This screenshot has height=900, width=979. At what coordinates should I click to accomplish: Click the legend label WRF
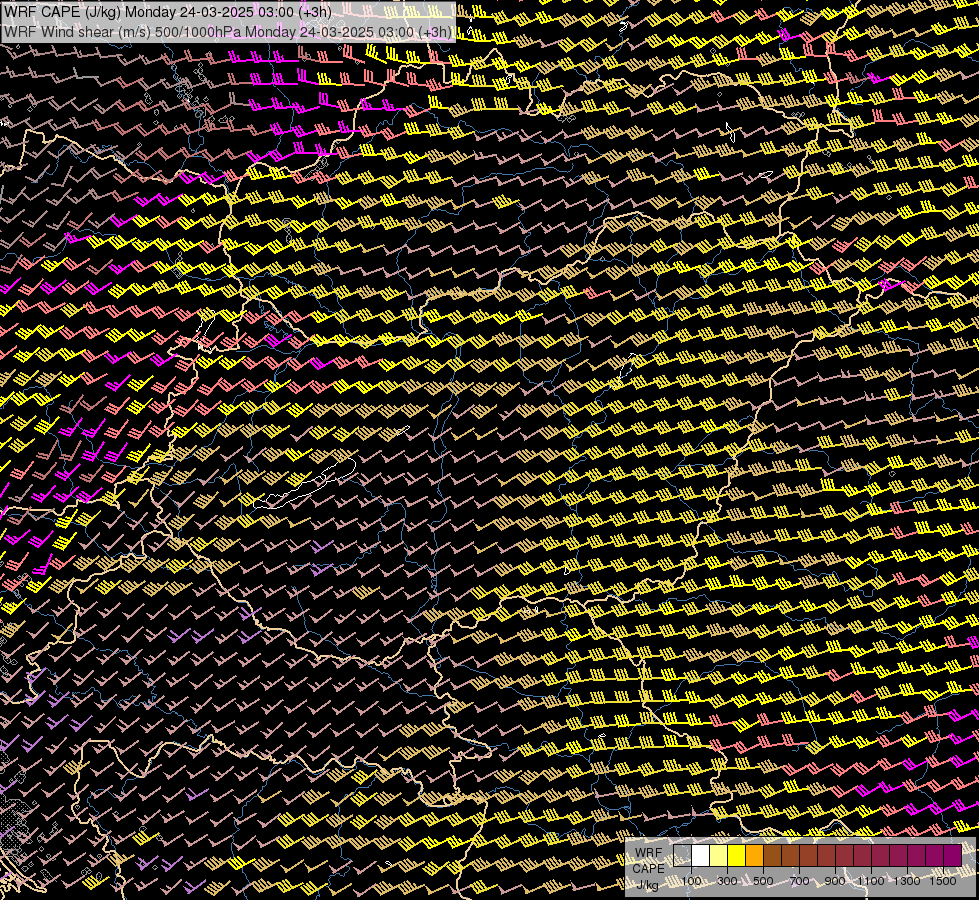(649, 853)
